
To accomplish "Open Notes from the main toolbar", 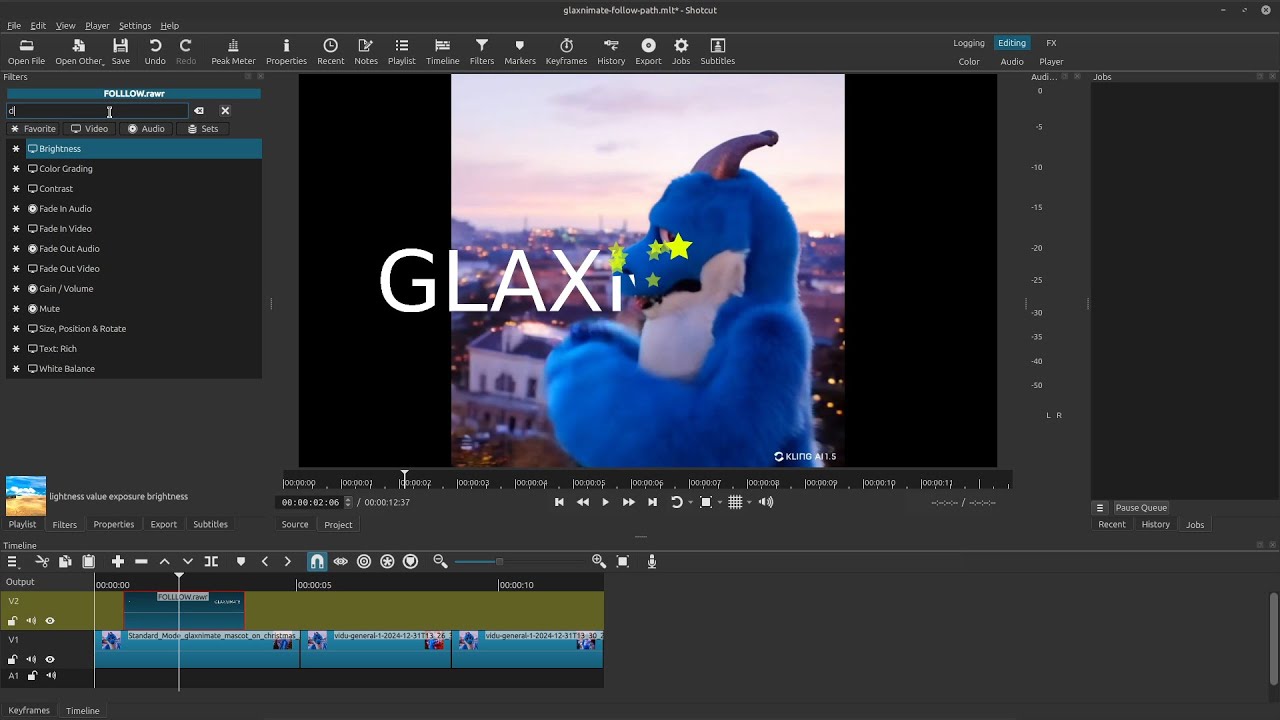I will pyautogui.click(x=366, y=51).
